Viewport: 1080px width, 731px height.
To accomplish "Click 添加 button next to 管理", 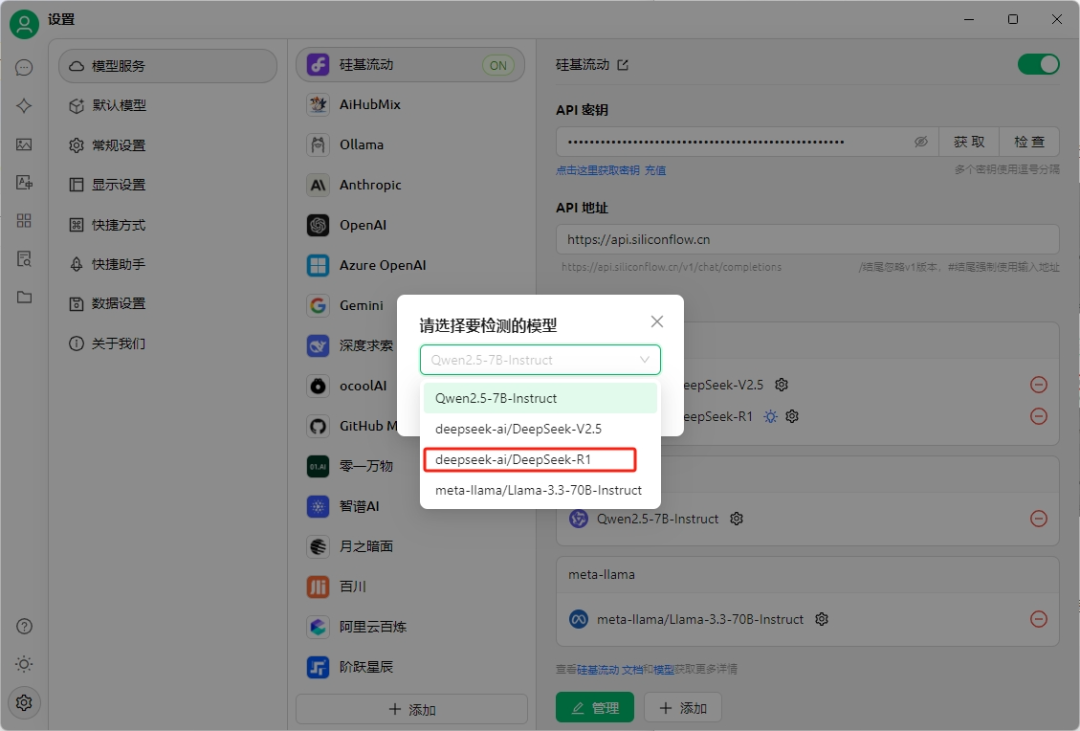I will (x=683, y=708).
